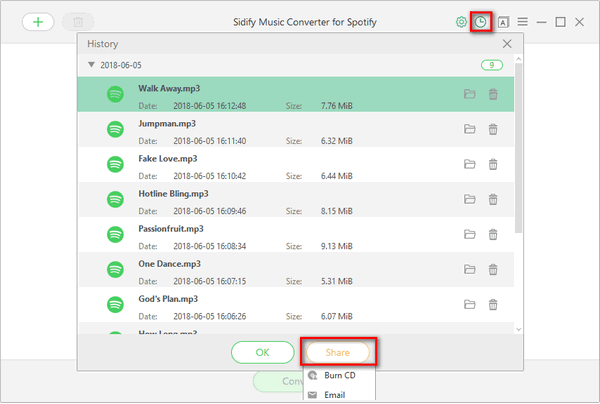
Task: Open folder for One Dance.mp3
Action: tap(470, 269)
